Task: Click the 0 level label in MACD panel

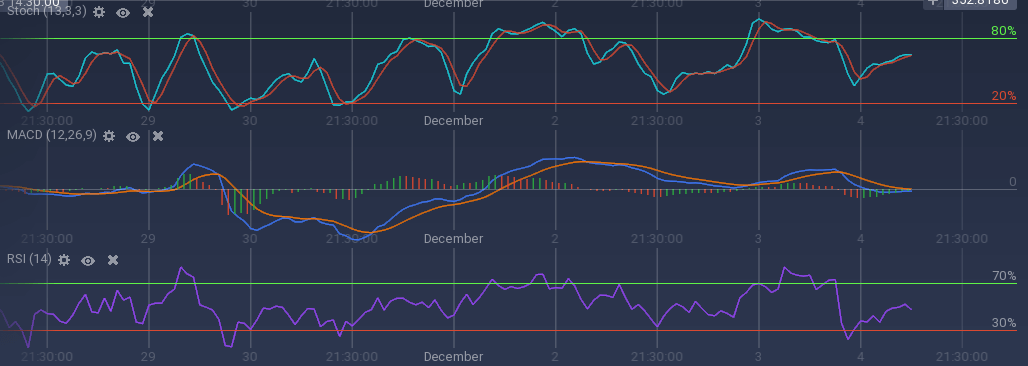Action: 1013,182
